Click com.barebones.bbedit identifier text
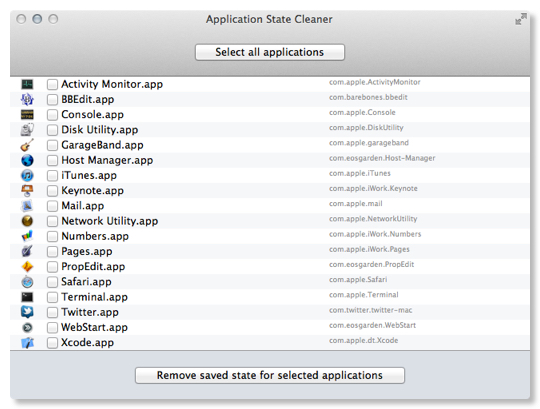540x409 pixels. (x=368, y=97)
